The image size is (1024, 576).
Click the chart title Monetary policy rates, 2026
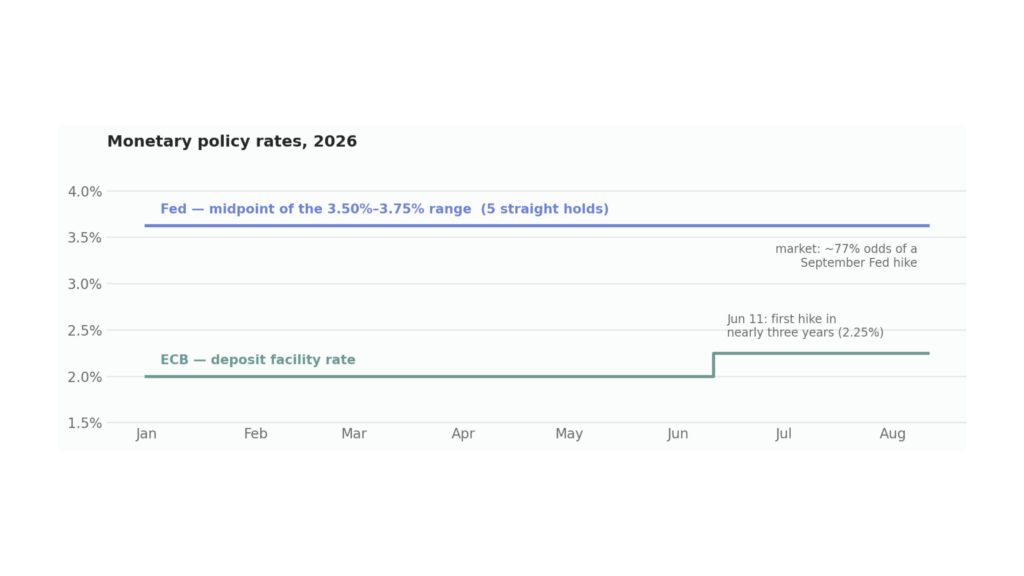click(x=232, y=142)
